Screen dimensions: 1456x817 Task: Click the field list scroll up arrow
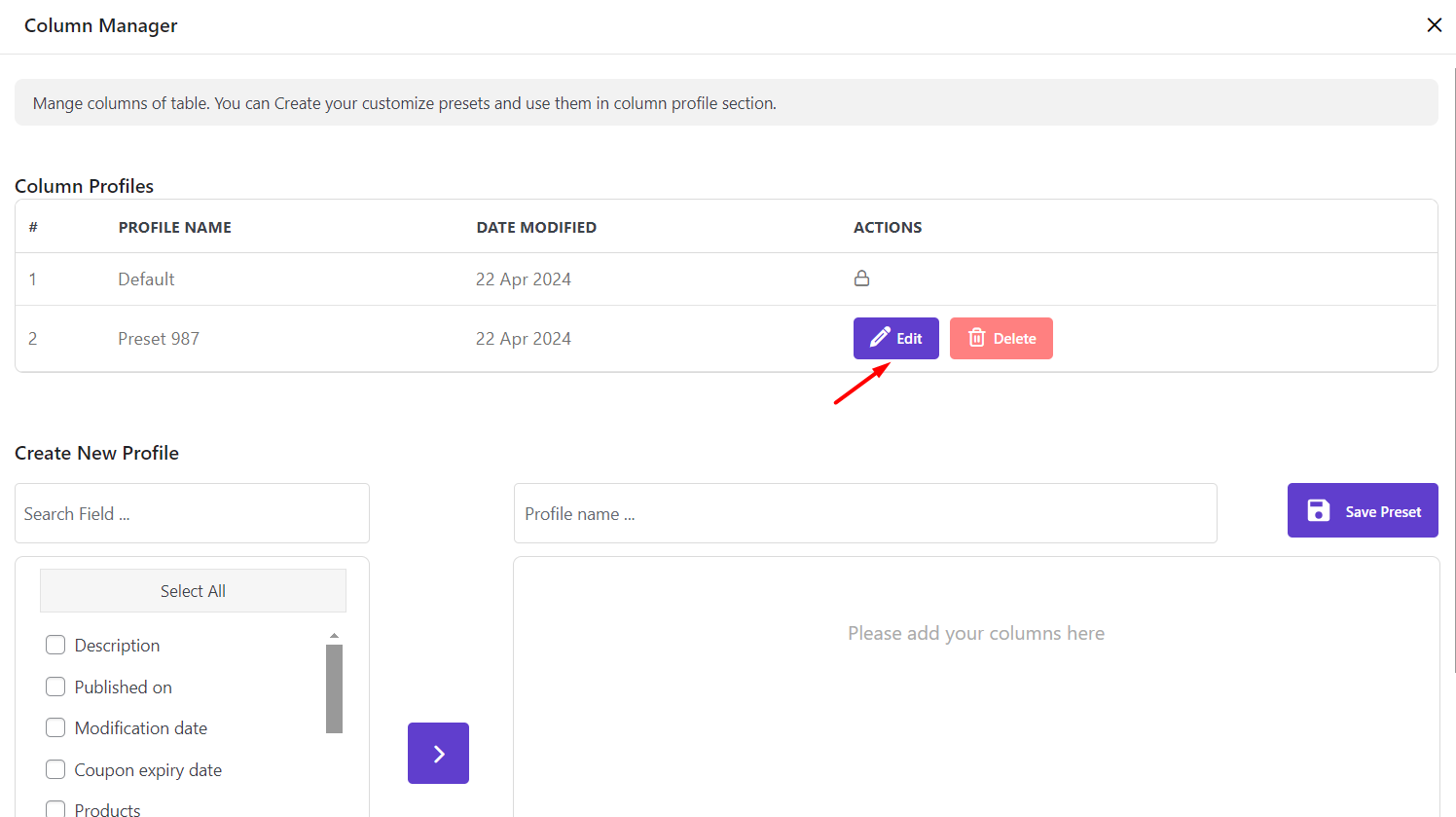[x=334, y=636]
